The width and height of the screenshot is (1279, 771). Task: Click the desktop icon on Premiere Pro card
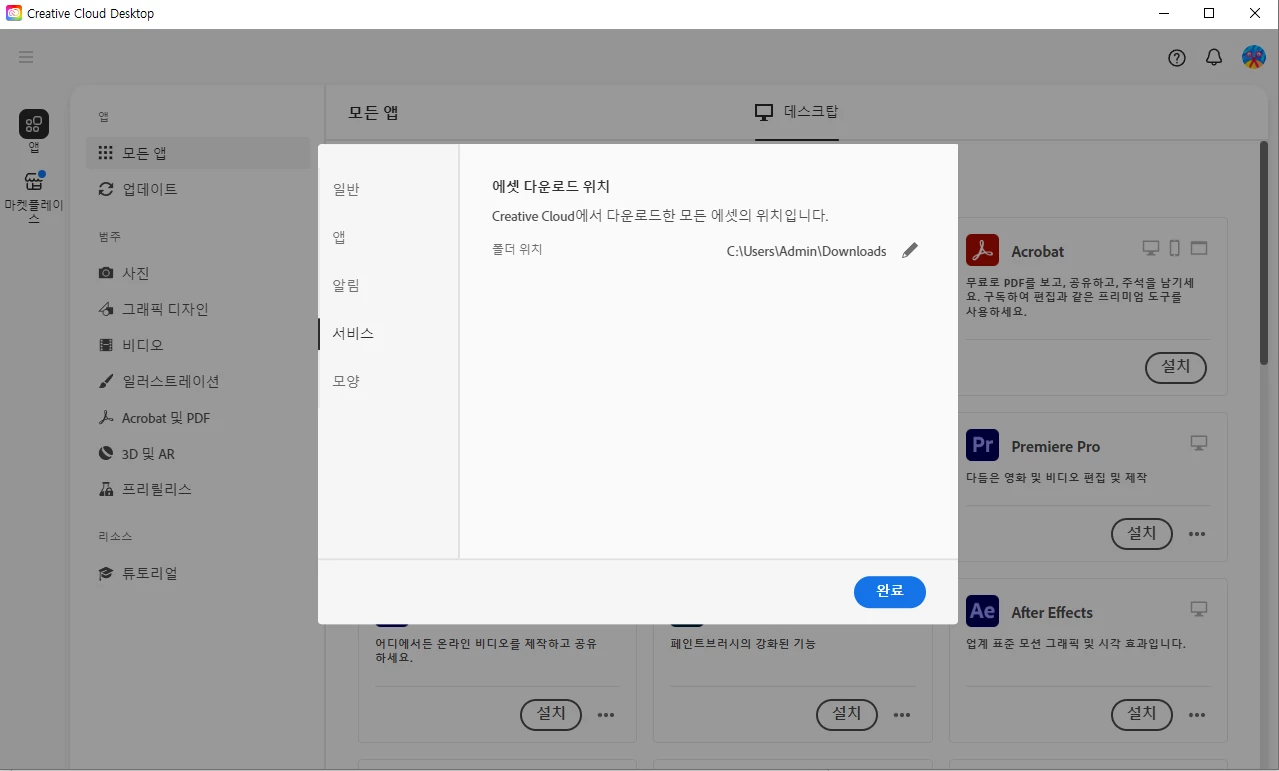[x=1199, y=443]
